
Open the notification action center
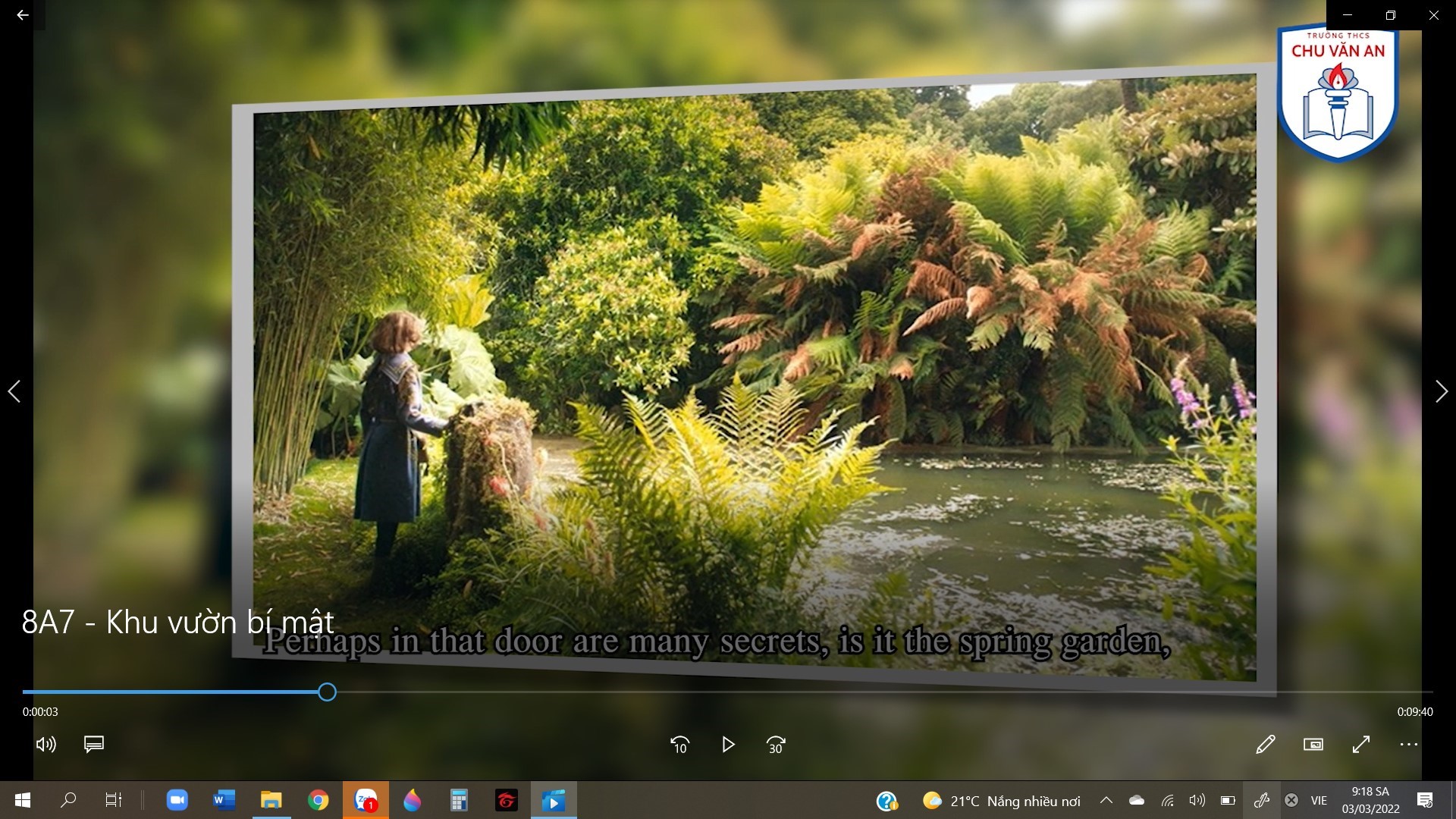1425,800
